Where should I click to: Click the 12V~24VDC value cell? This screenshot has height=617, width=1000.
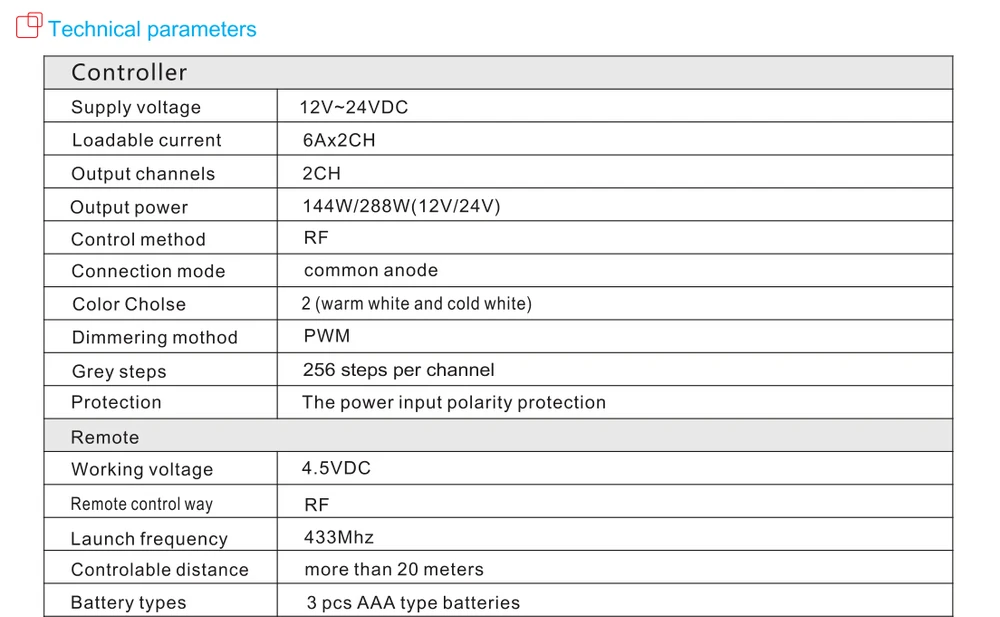(x=615, y=107)
